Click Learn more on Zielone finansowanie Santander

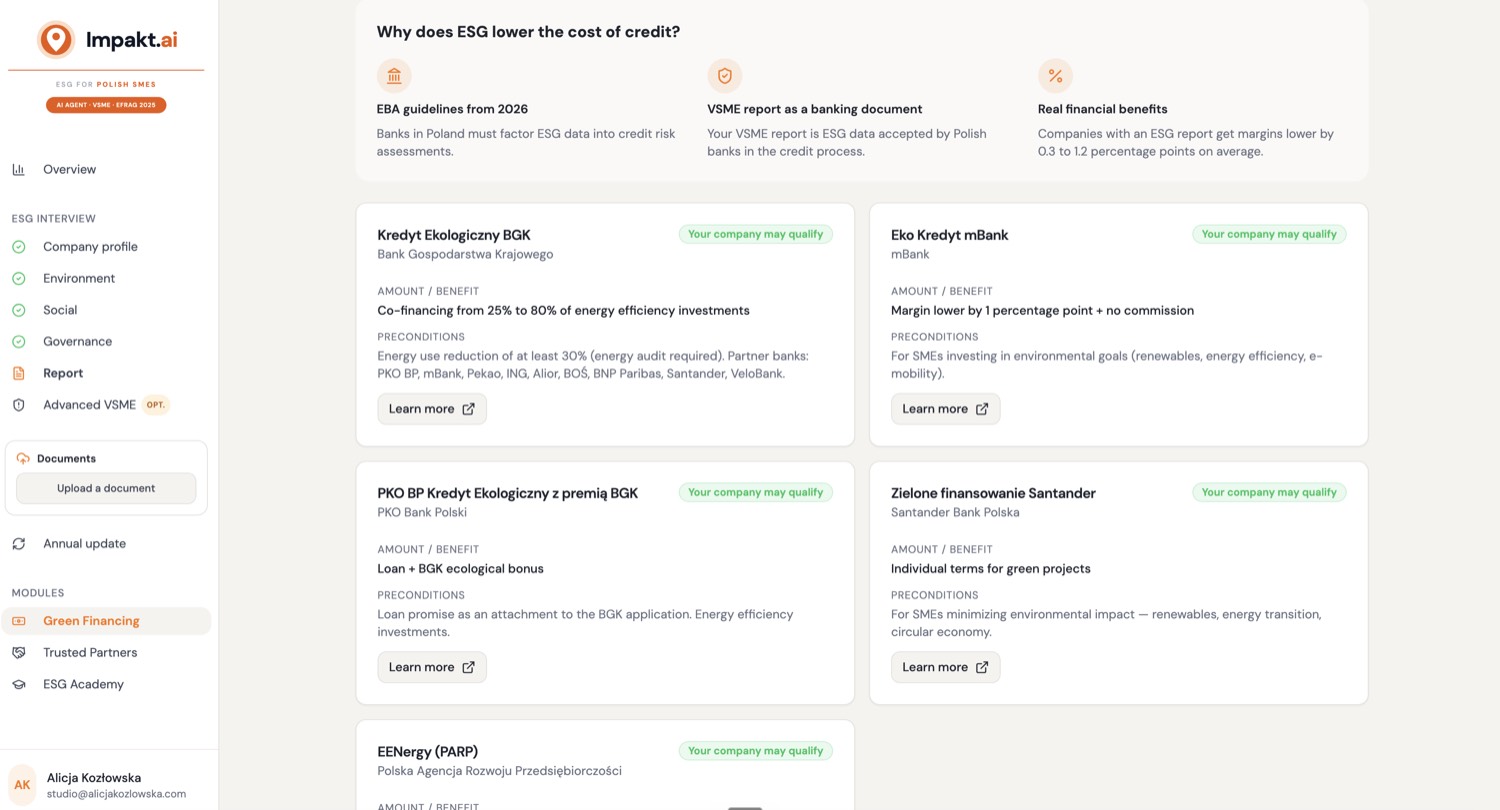point(945,667)
